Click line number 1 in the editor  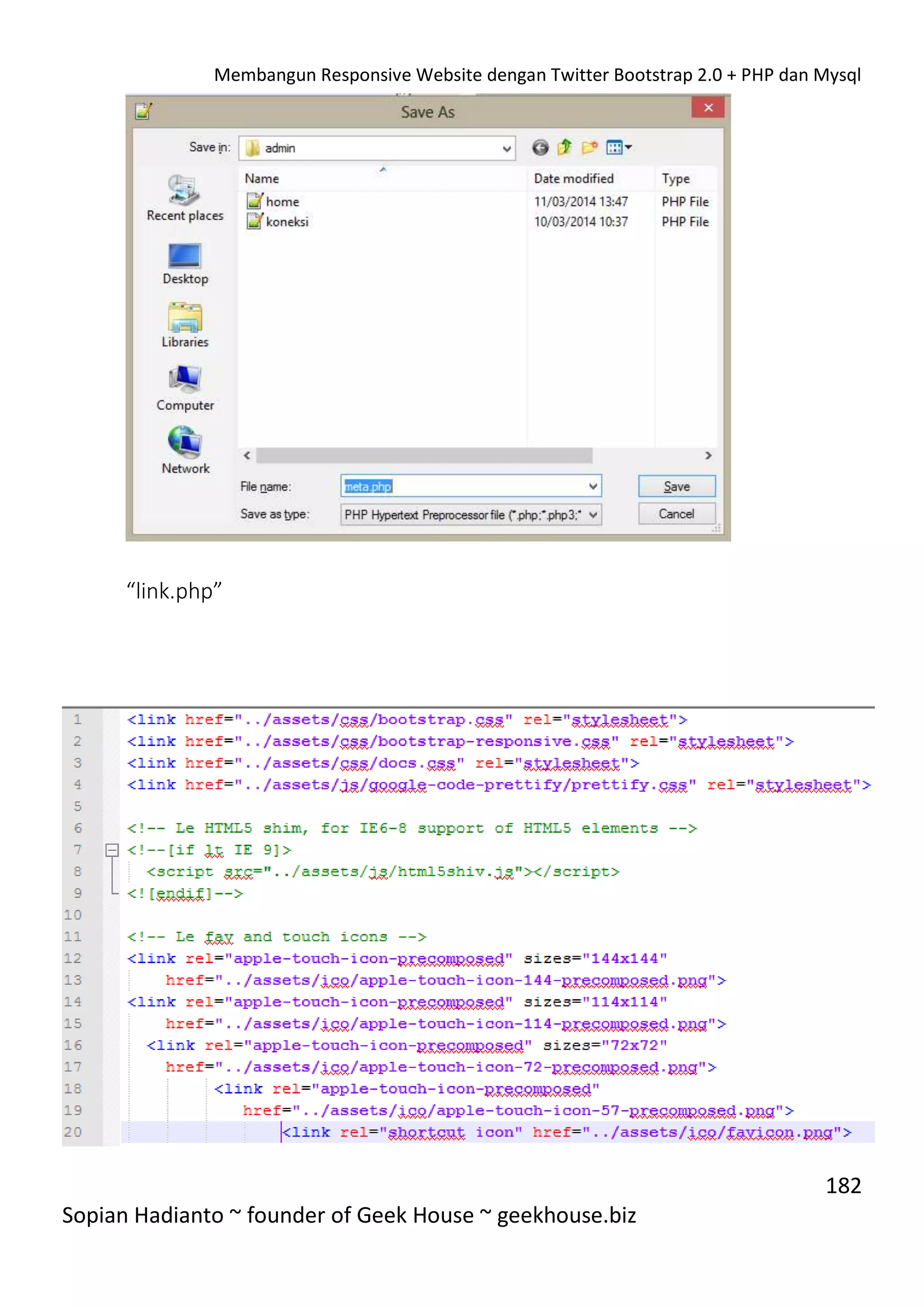(78, 719)
